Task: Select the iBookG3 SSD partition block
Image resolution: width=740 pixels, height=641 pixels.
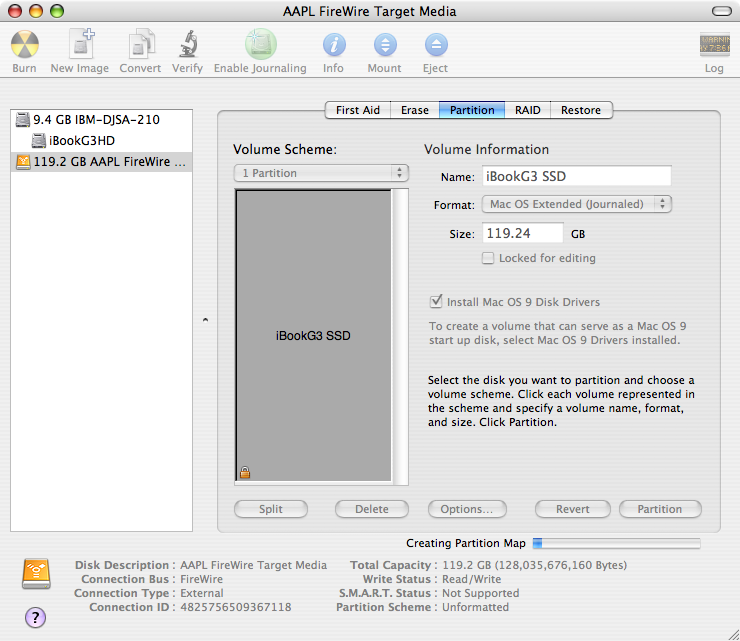Action: (314, 336)
